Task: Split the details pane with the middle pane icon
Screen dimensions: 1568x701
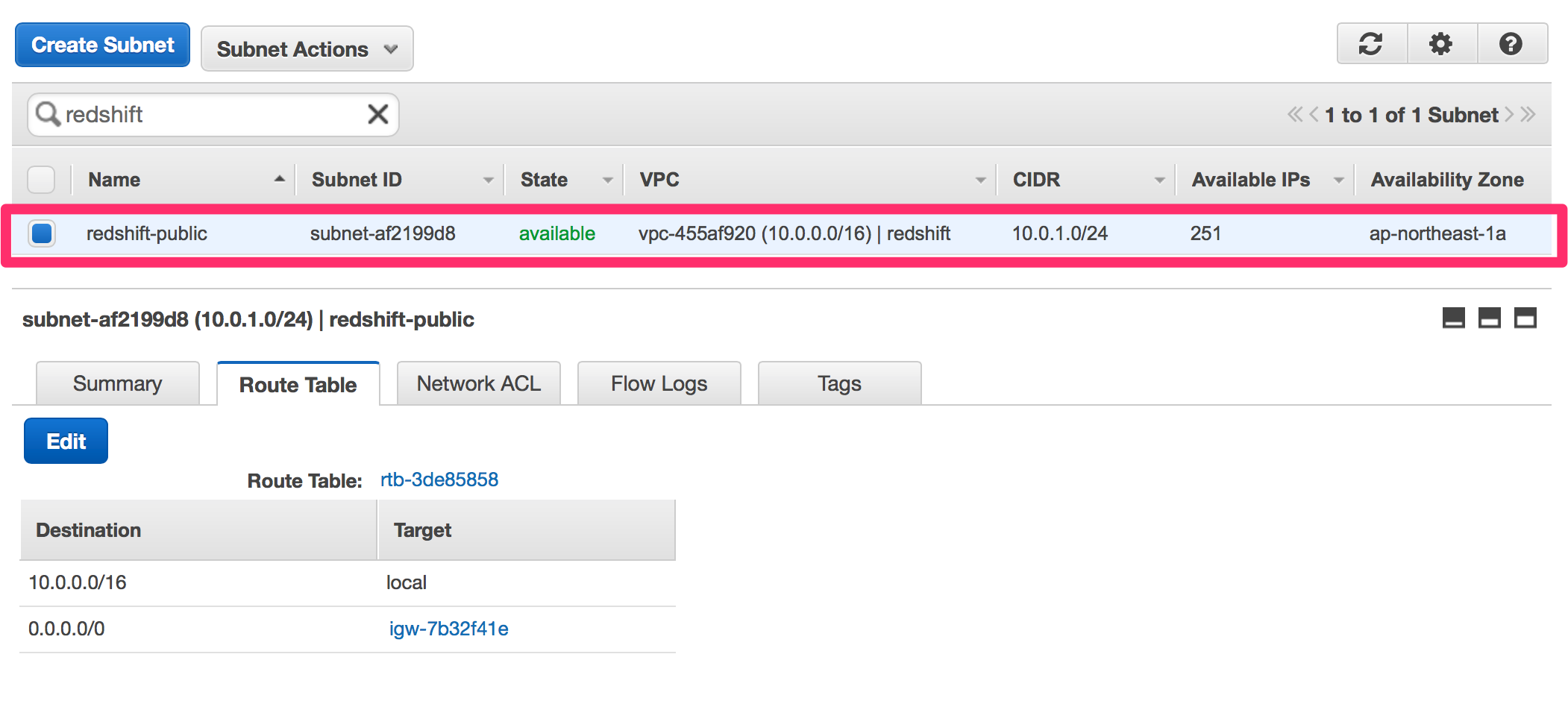Action: [x=1490, y=318]
